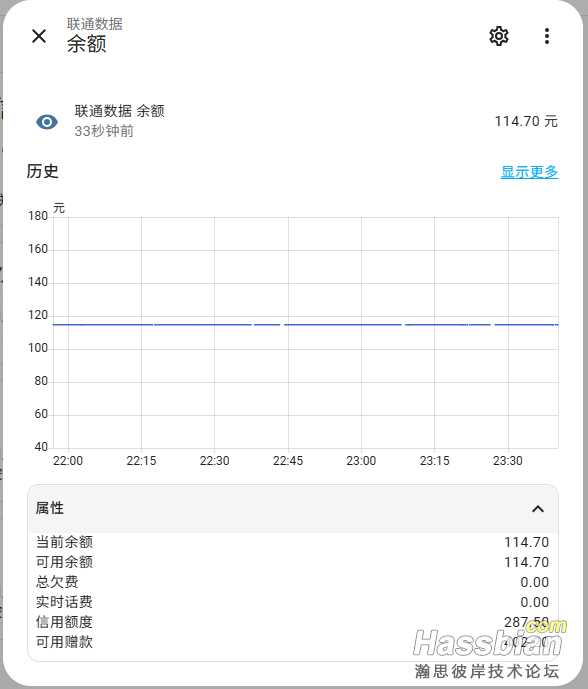The height and width of the screenshot is (689, 588).
Task: Select the 22:00 time axis label
Action: [68, 461]
